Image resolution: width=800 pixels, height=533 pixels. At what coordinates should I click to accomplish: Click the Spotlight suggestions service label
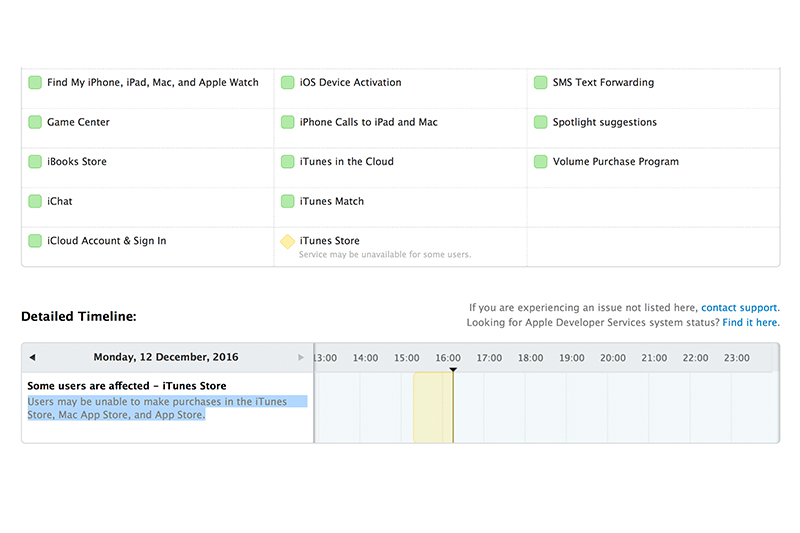coord(604,122)
